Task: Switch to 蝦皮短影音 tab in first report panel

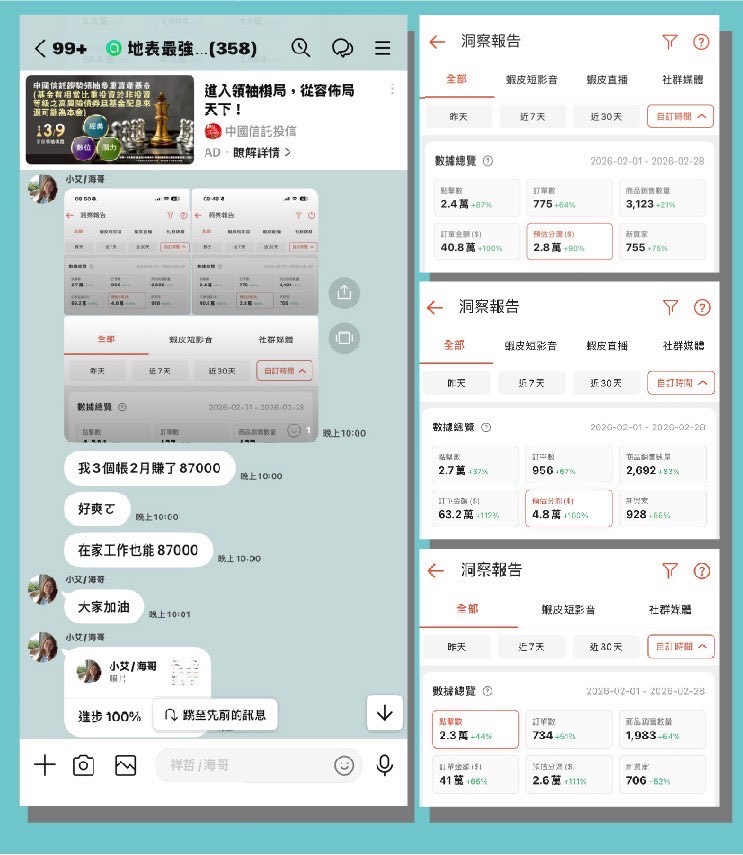Action: (531, 80)
